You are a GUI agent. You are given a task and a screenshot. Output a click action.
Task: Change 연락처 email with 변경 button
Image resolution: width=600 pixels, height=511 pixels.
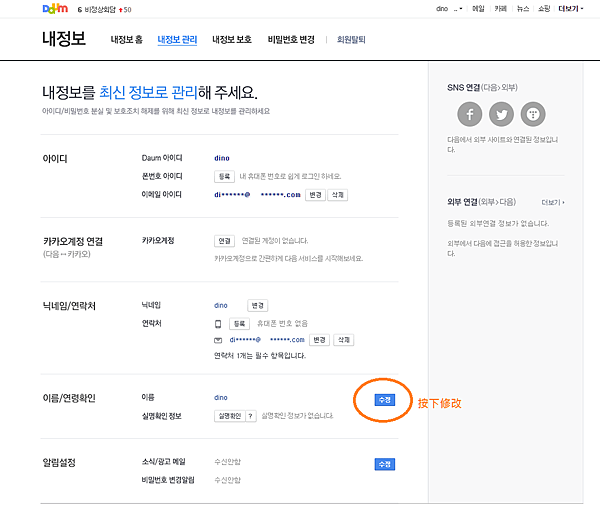pyautogui.click(x=320, y=340)
